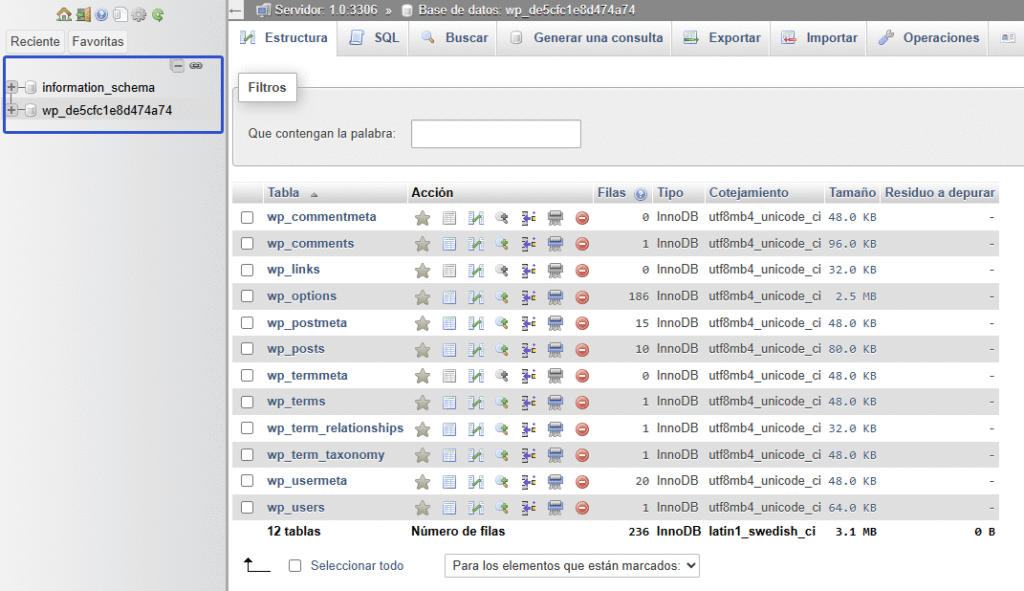1024x591 pixels.
Task: Click search icon for wp_options row
Action: 502,297
